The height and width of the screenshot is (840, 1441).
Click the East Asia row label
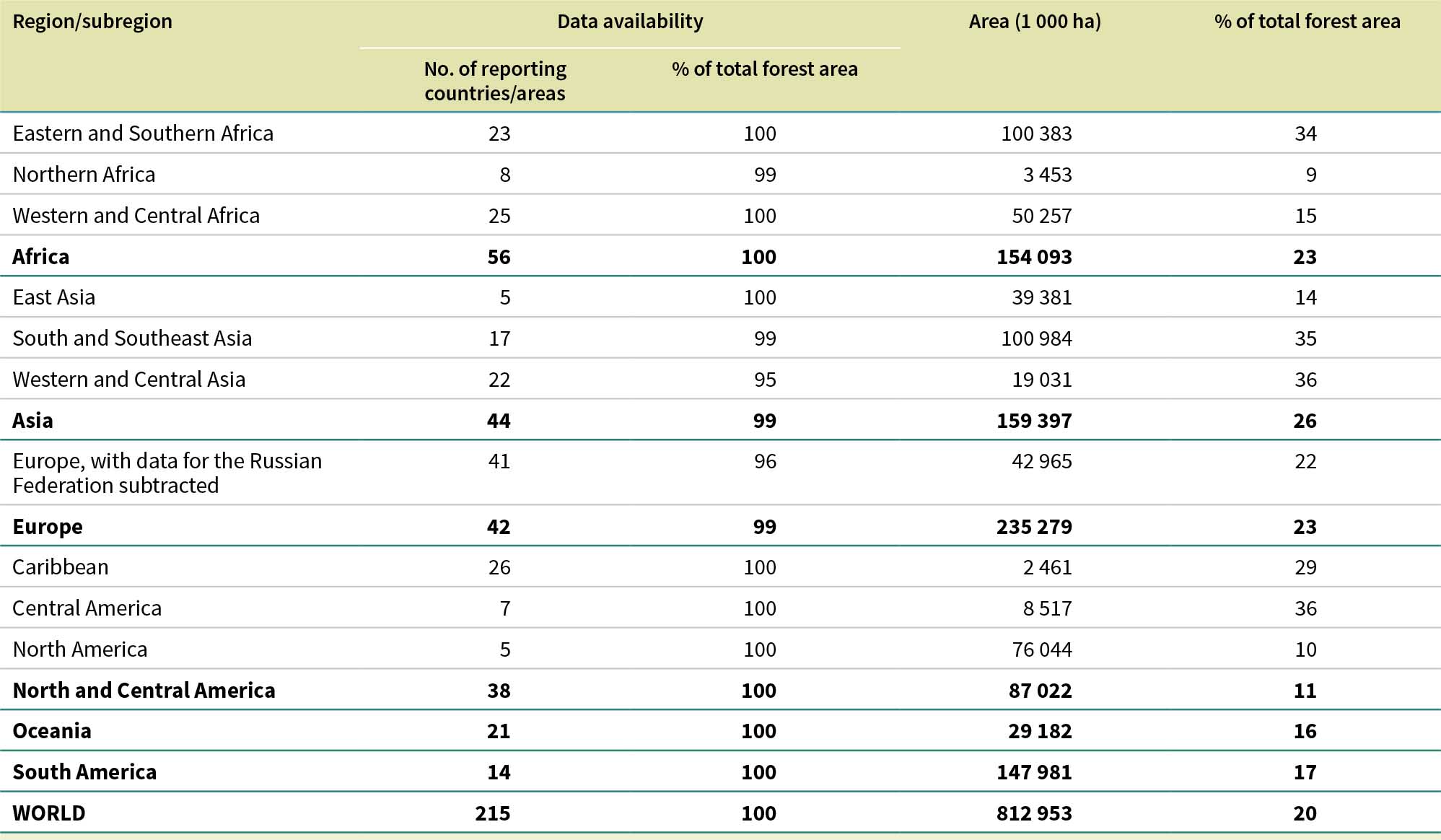point(54,297)
